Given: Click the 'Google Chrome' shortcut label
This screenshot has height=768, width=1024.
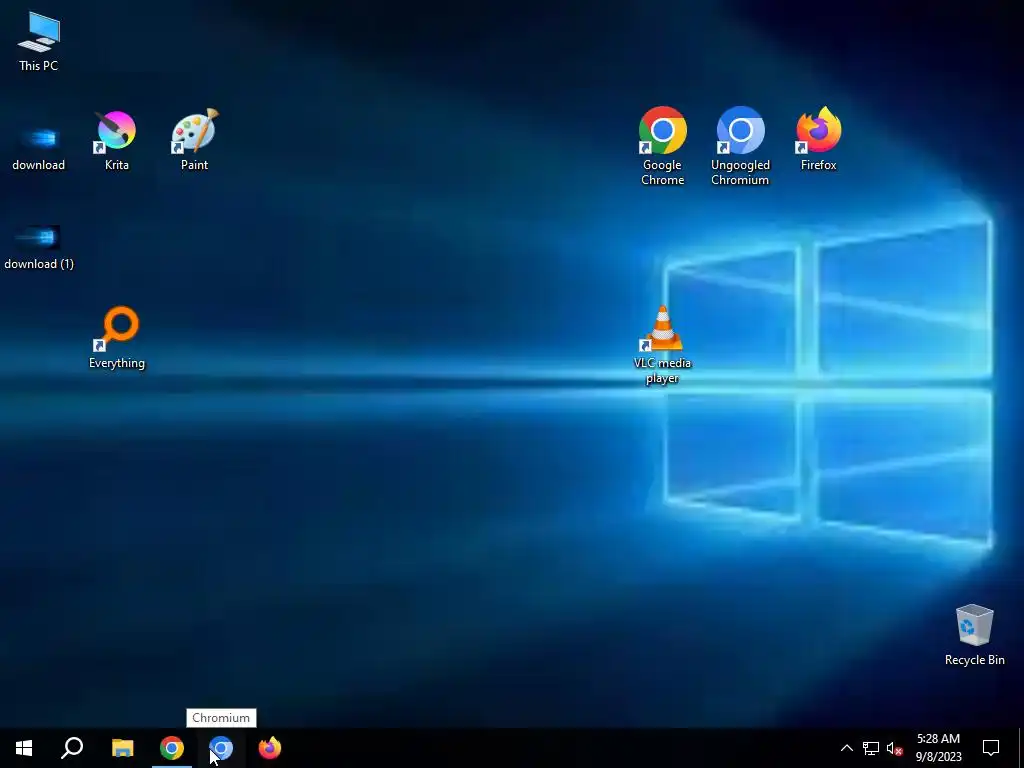Looking at the screenshot, I should 662,172.
